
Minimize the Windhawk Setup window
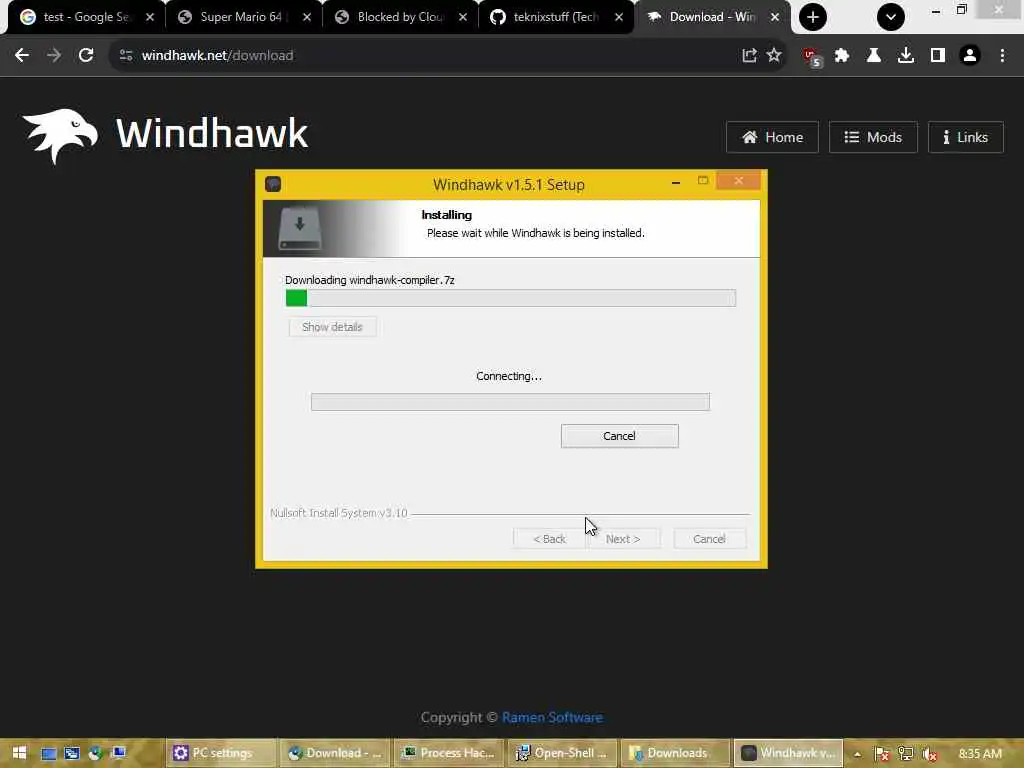[676, 182]
